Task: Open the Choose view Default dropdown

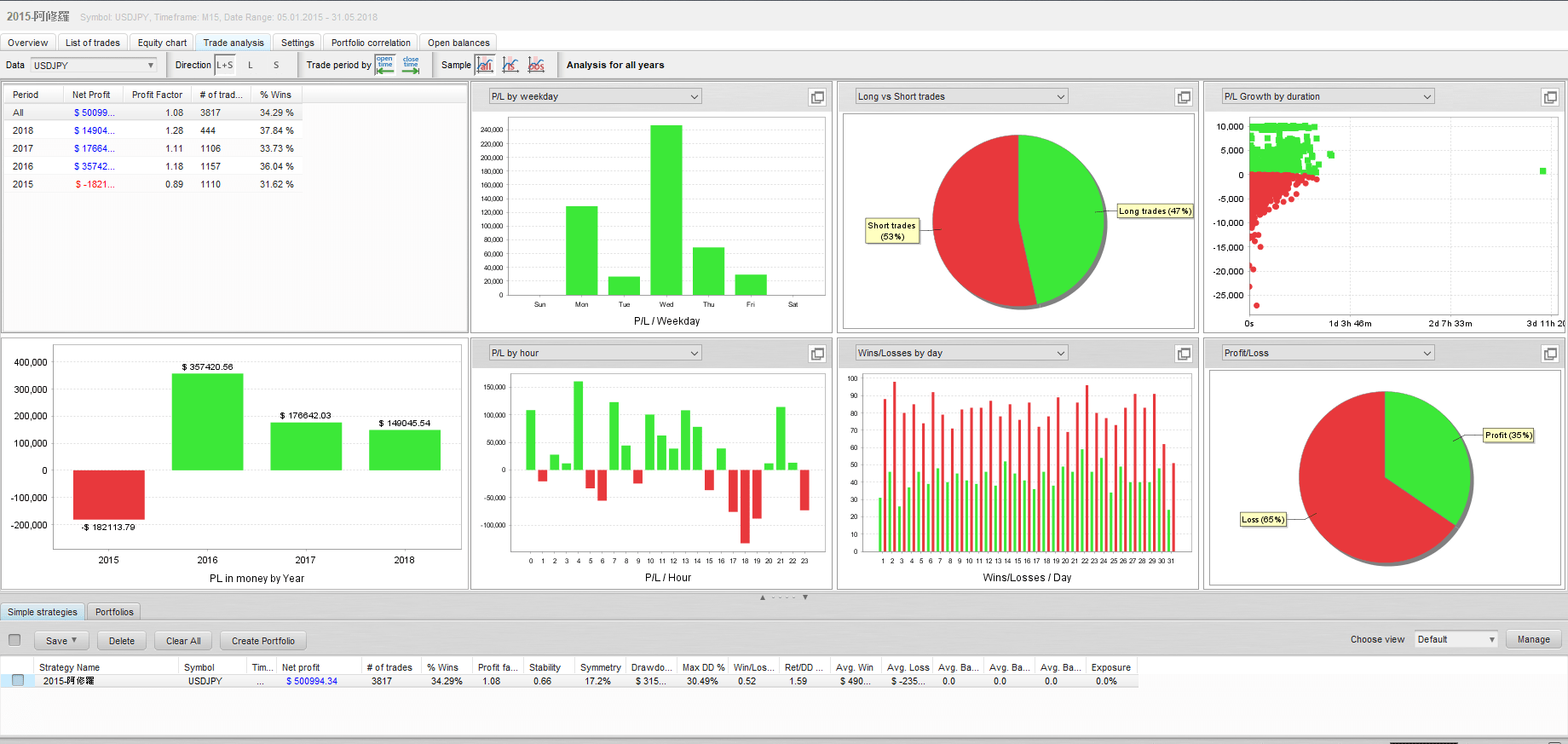Action: click(x=1456, y=639)
